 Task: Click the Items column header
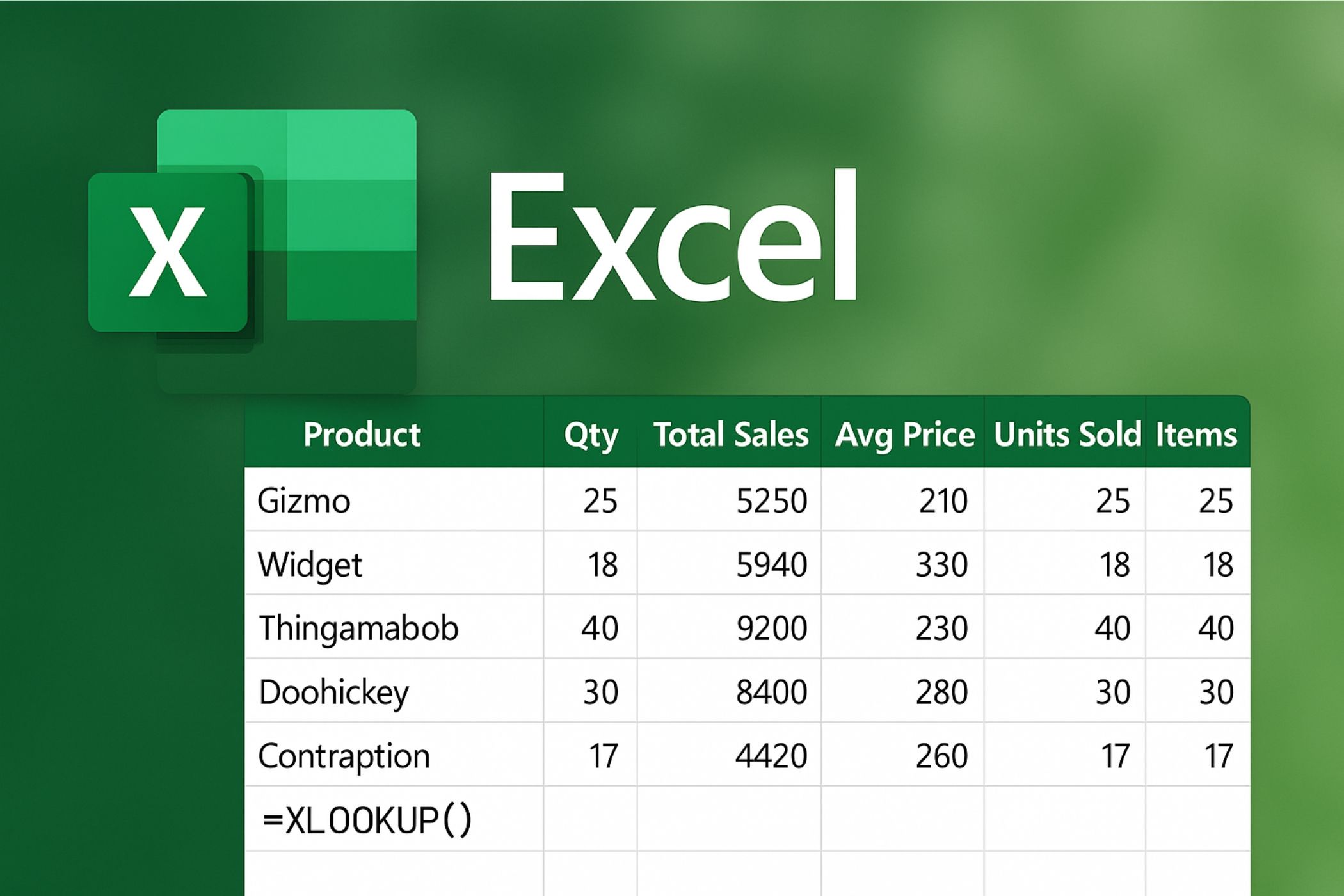[1197, 435]
